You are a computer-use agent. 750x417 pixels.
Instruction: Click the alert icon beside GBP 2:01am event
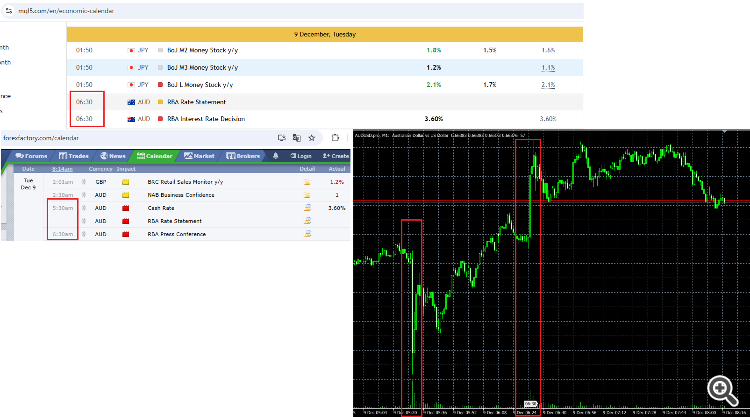[84, 182]
